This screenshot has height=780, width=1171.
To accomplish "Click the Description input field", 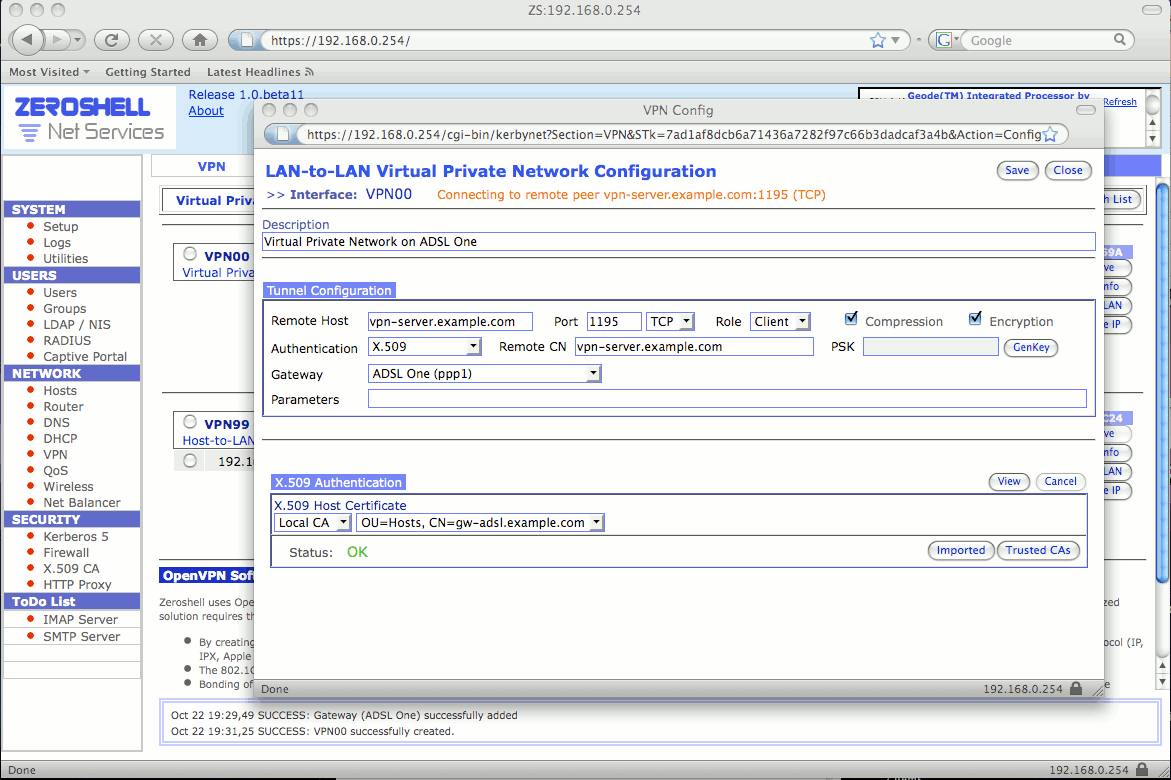I will coord(679,241).
